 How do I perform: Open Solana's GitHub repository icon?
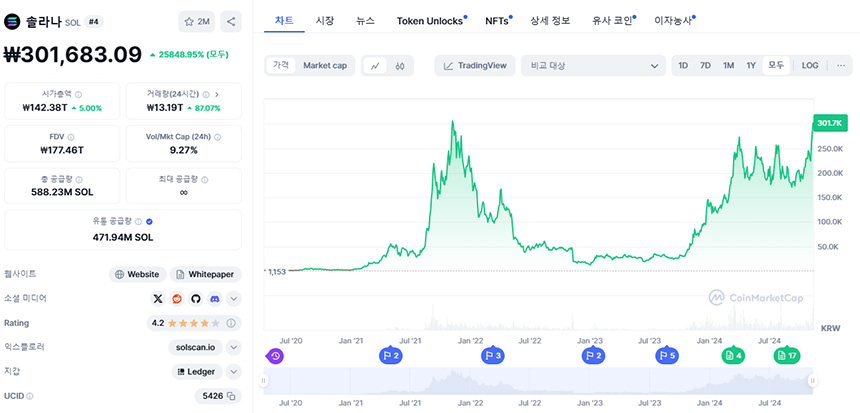point(196,299)
